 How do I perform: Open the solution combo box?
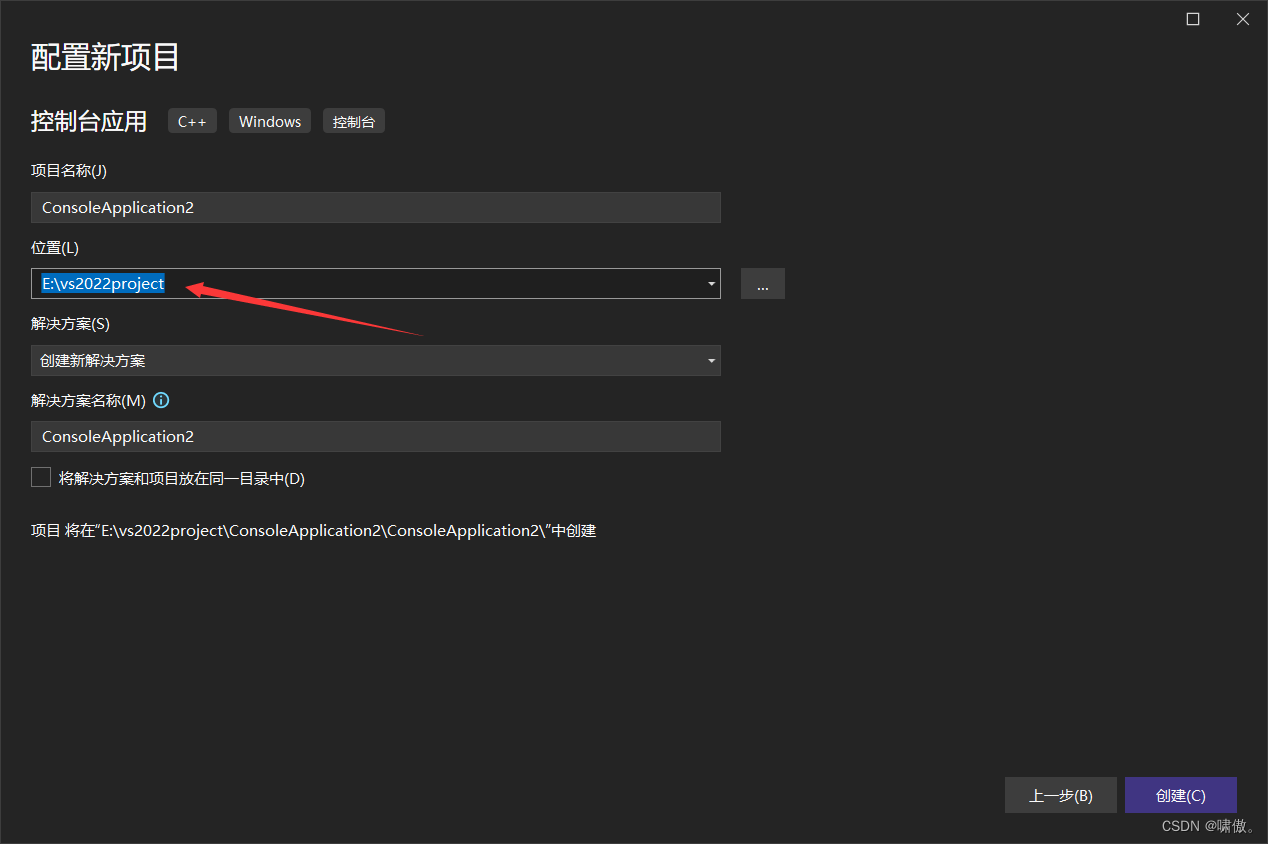coord(375,361)
